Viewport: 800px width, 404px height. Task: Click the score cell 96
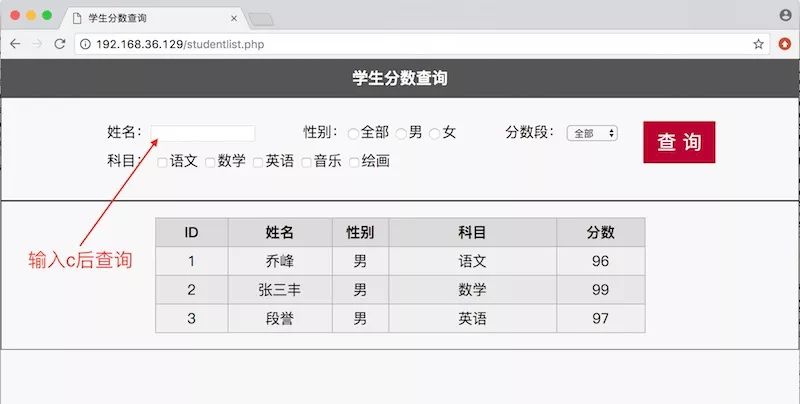601,261
